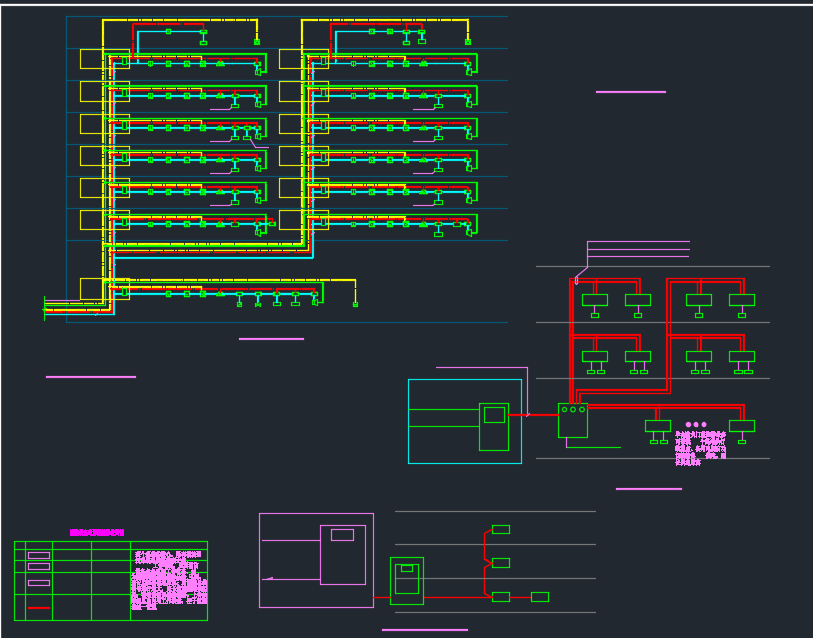Select the pink text block inside legend table

169,580
